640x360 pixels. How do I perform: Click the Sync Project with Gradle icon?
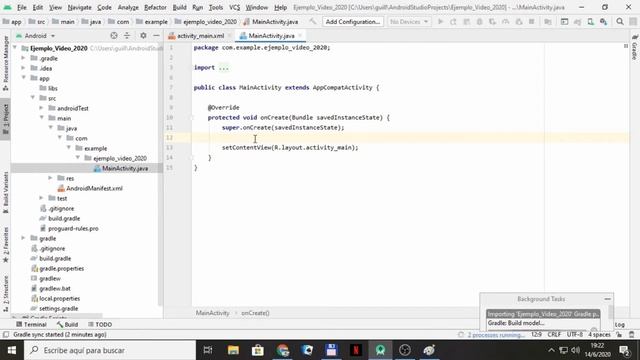577,22
